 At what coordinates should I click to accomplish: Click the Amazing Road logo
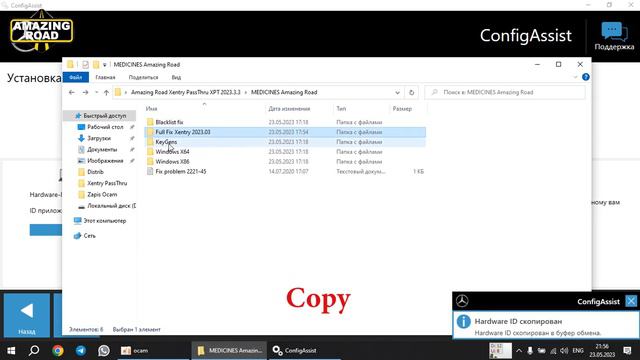pyautogui.click(x=41, y=32)
